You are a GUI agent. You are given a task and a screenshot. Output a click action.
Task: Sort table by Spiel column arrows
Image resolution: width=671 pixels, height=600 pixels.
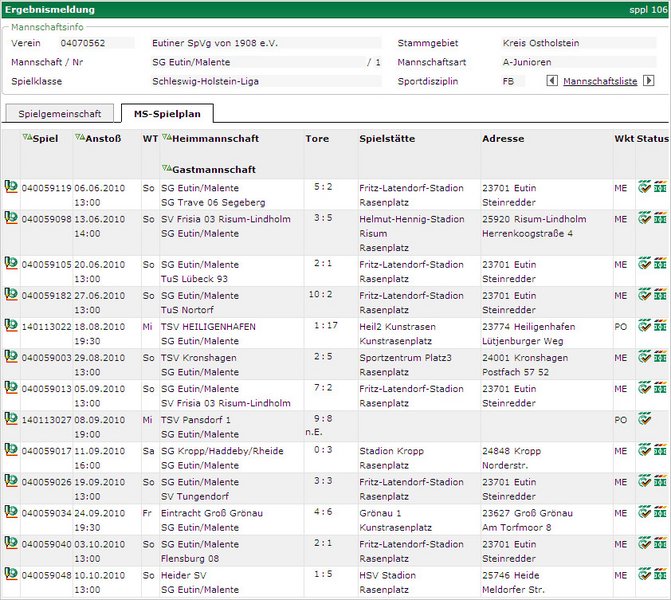[26, 138]
